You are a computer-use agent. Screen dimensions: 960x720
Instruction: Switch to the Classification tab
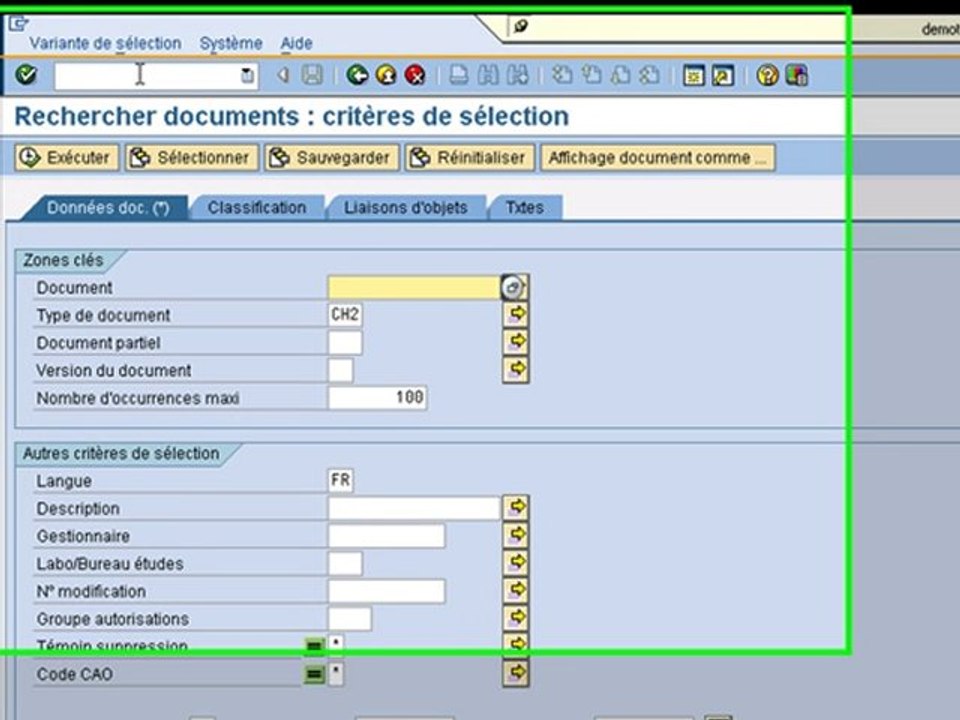pos(257,208)
